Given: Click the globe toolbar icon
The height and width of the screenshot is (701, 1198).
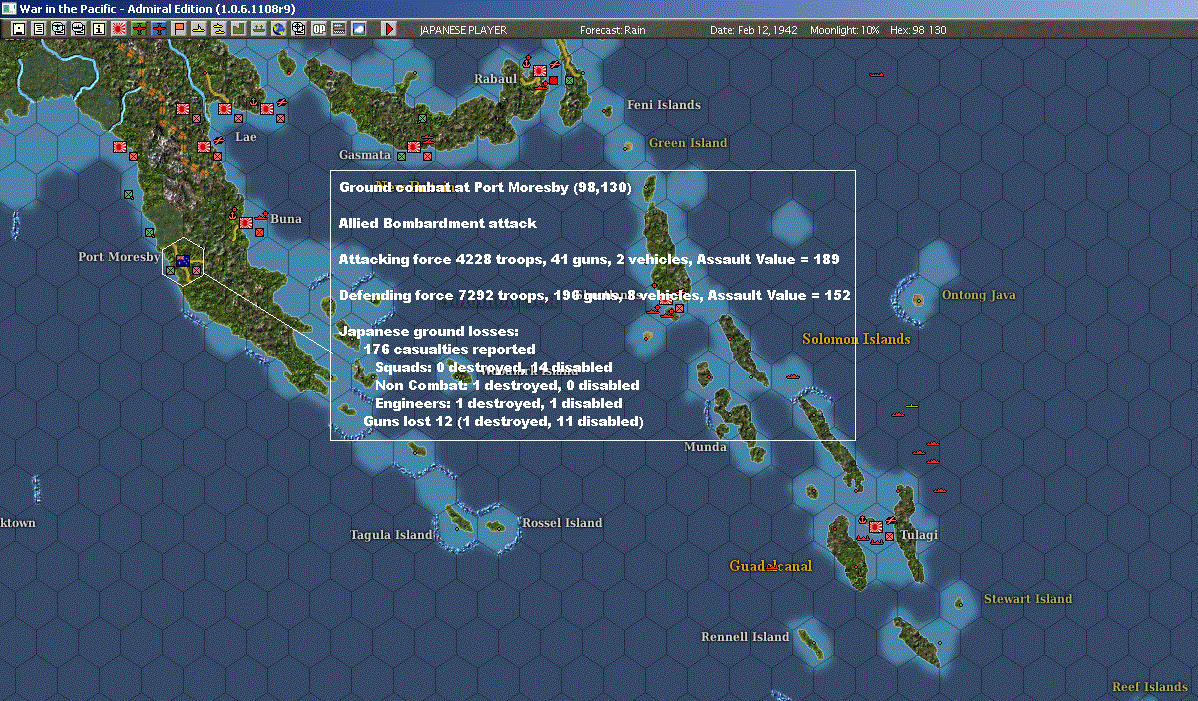Looking at the screenshot, I should (279, 29).
